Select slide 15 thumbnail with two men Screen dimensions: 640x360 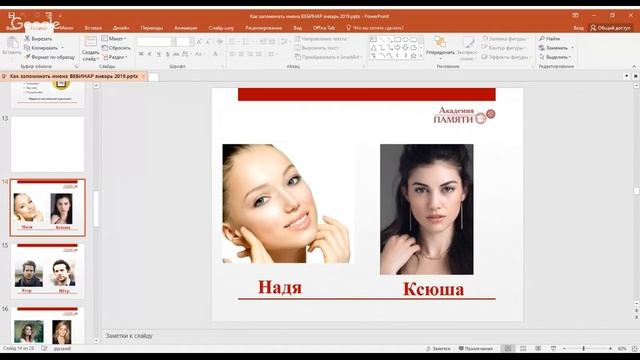[47, 271]
